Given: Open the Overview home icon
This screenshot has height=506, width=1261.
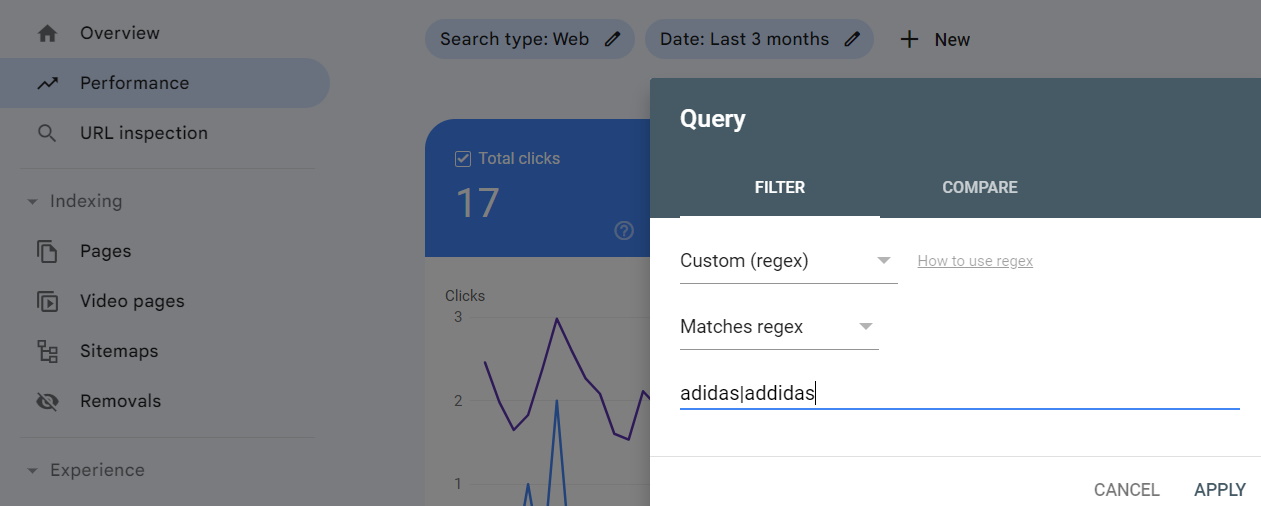Looking at the screenshot, I should pyautogui.click(x=47, y=33).
